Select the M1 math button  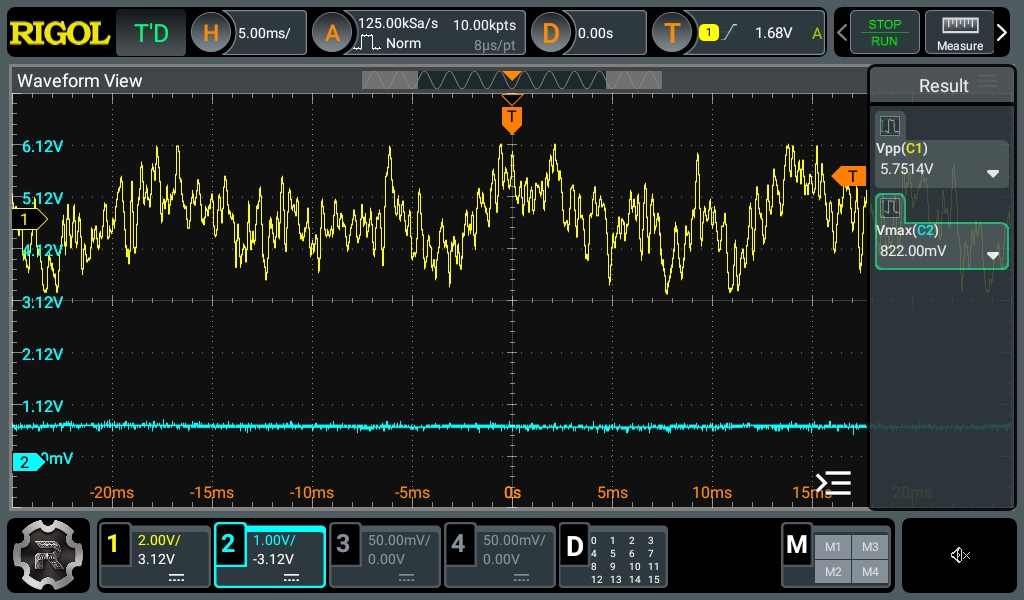click(833, 547)
